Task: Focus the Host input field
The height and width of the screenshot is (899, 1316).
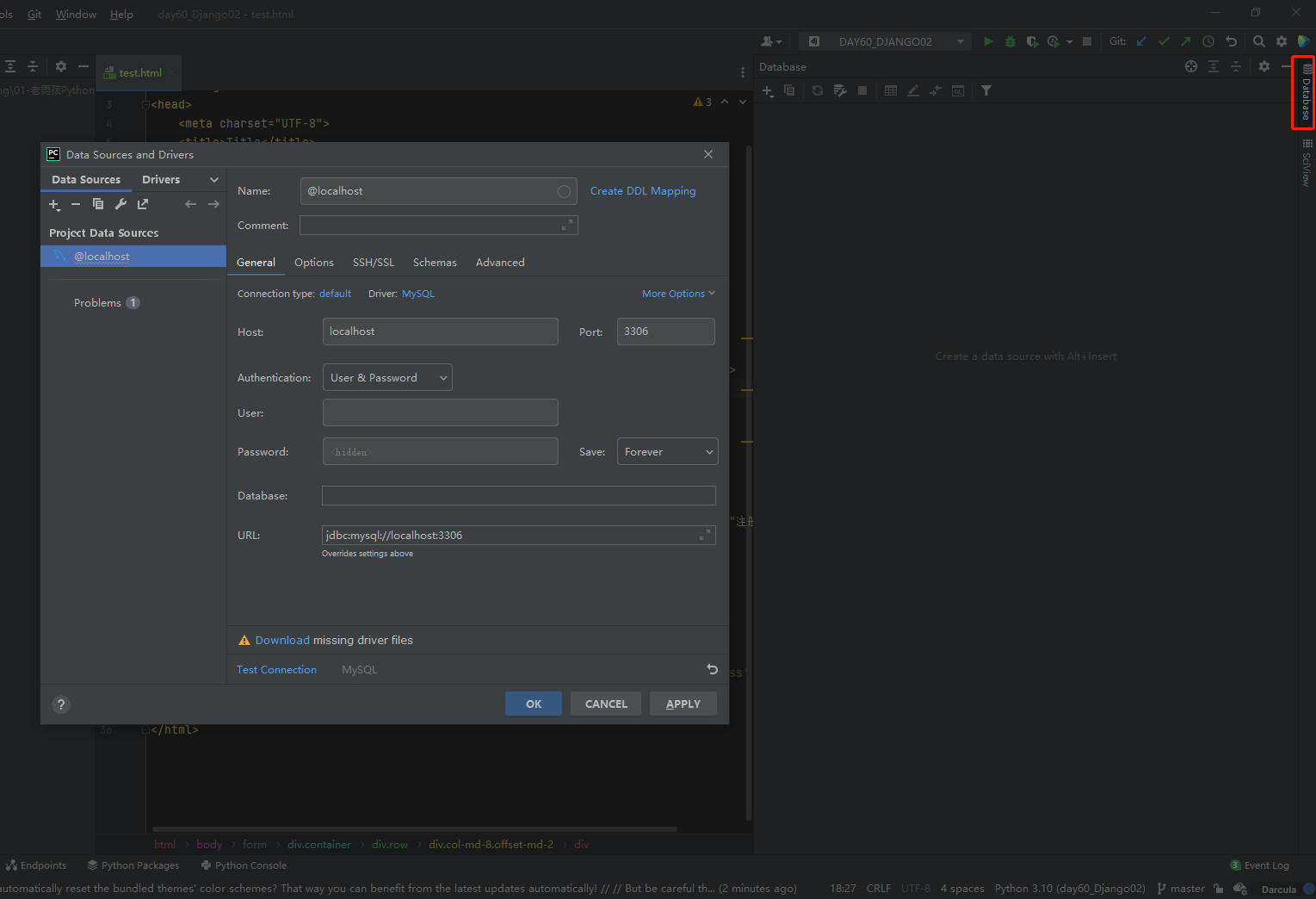Action: pyautogui.click(x=441, y=332)
